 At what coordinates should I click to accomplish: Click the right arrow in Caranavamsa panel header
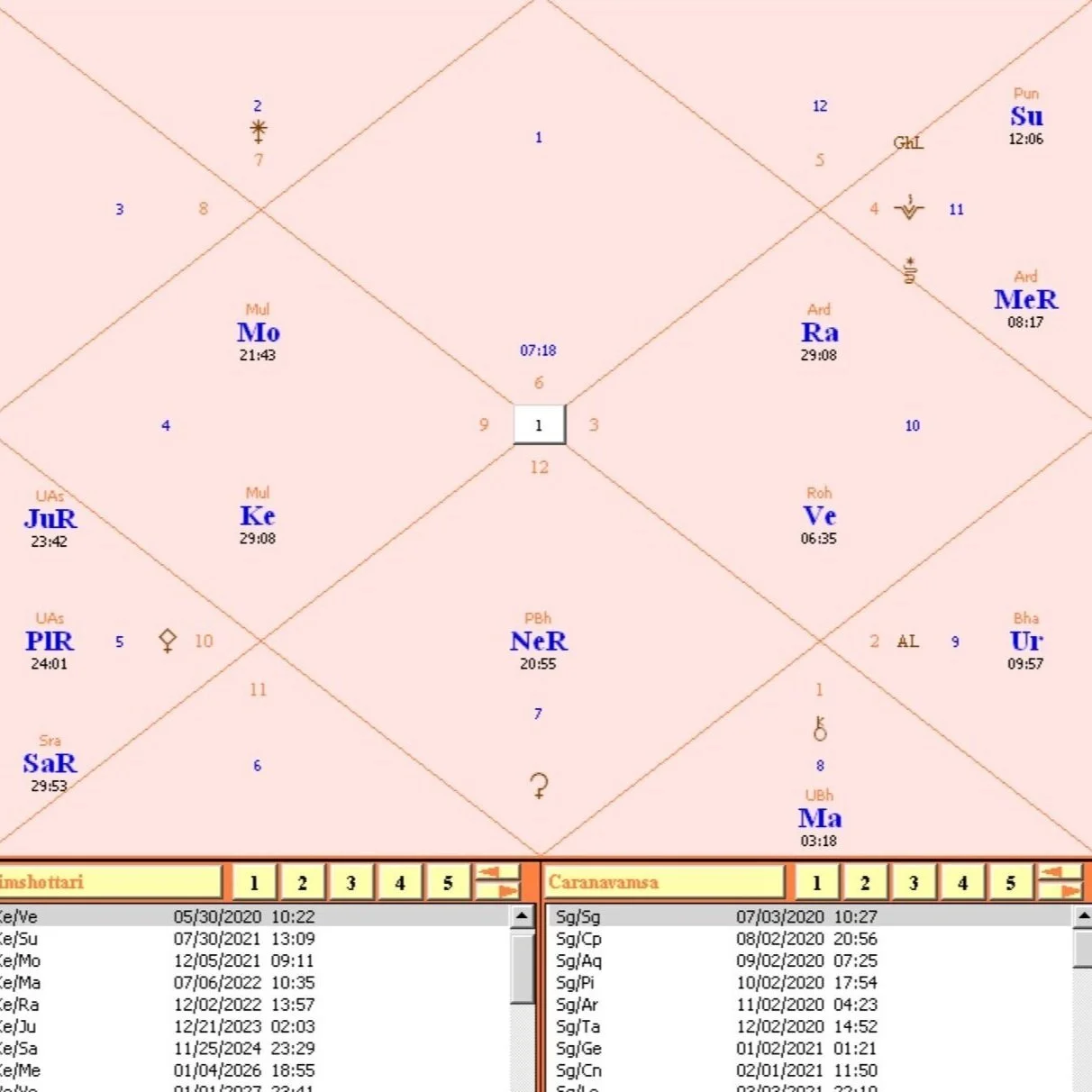point(1060,891)
